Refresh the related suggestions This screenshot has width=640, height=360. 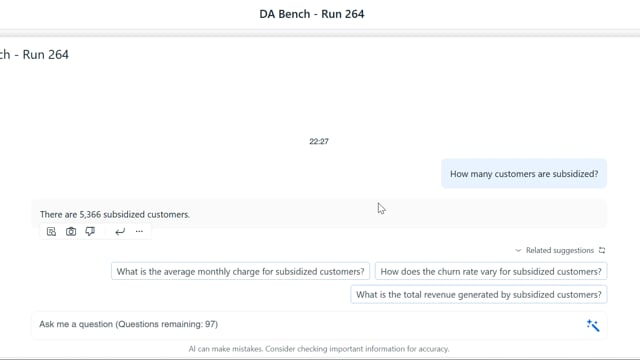pyautogui.click(x=602, y=250)
